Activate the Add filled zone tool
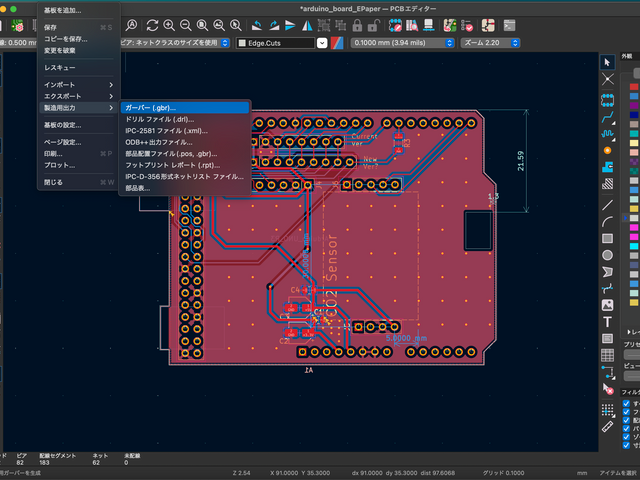This screenshot has height=480, width=640. [607, 168]
